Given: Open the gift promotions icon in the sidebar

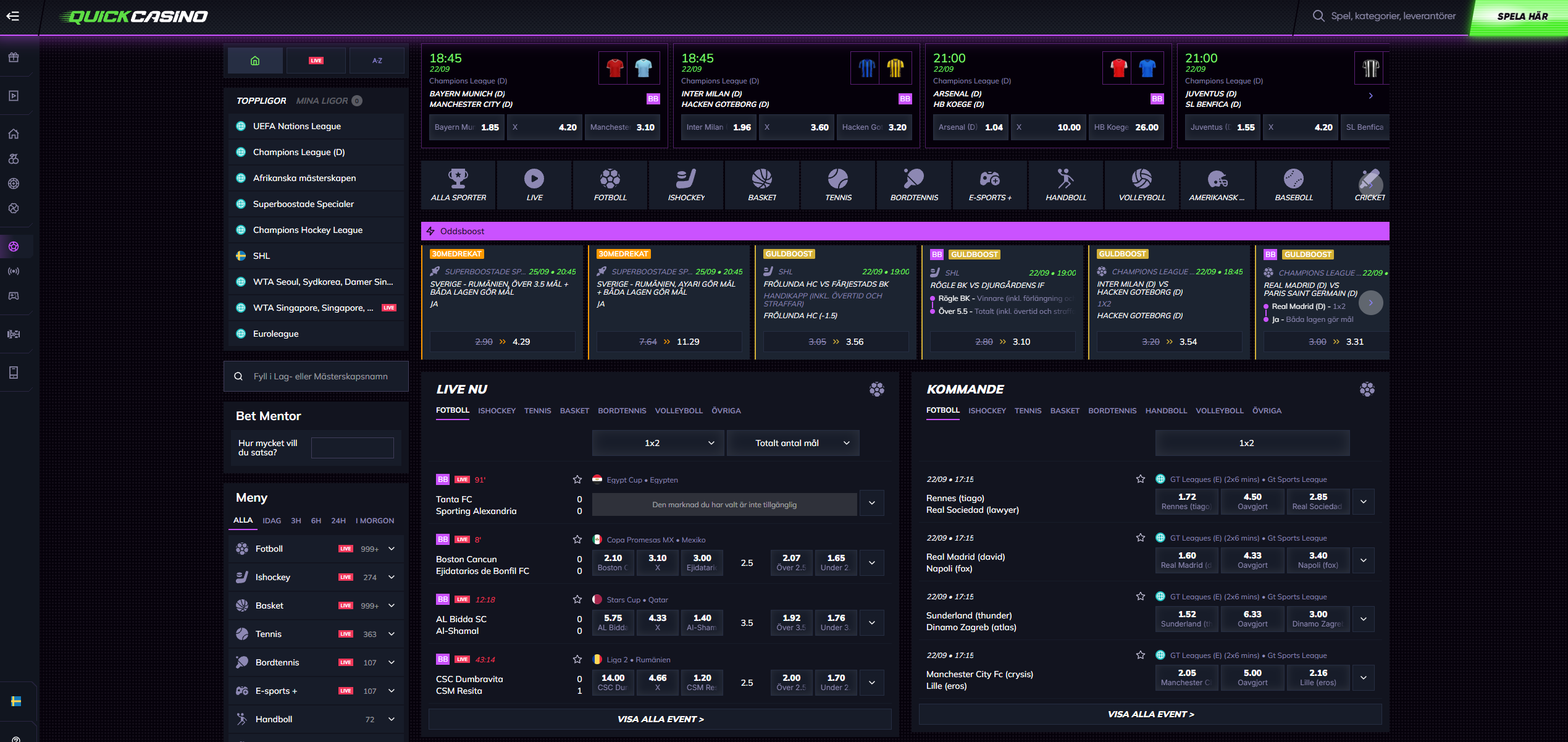Looking at the screenshot, I should 14,57.
